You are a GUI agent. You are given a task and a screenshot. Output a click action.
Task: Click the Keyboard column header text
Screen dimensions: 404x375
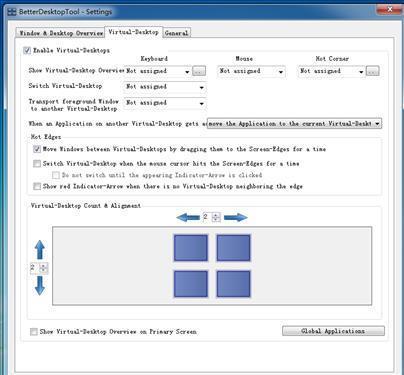click(x=154, y=59)
